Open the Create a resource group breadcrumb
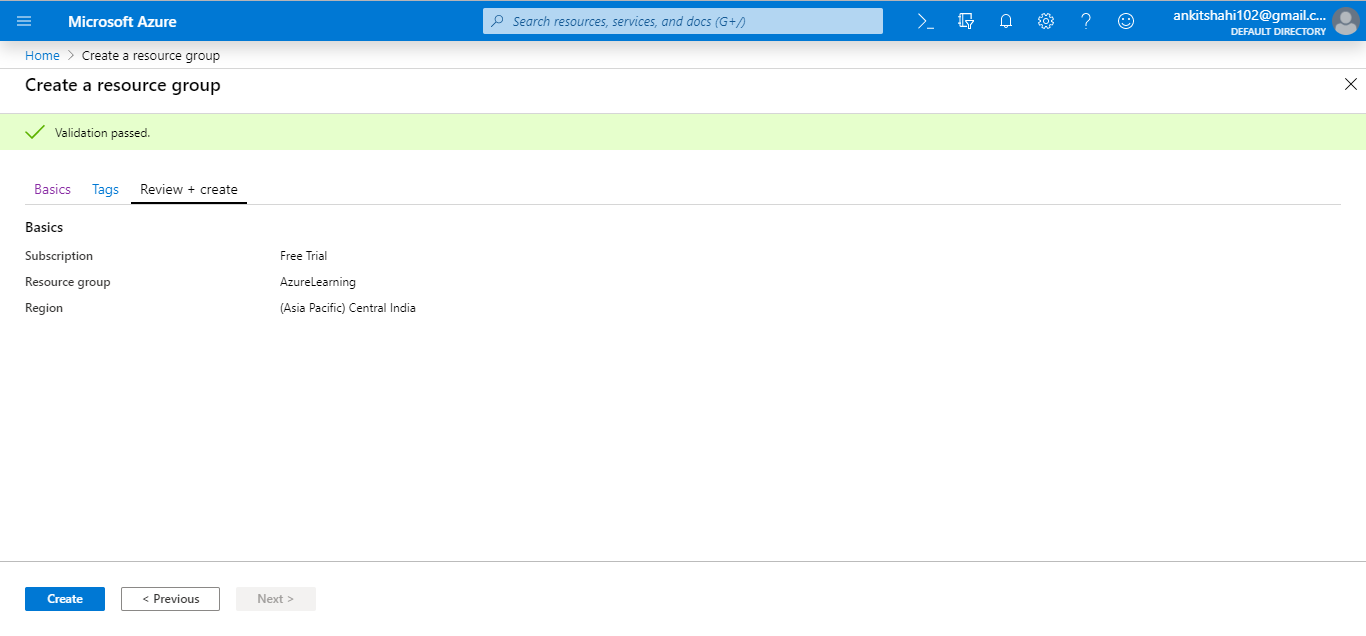Viewport: 1366px width, 636px height. [x=151, y=55]
